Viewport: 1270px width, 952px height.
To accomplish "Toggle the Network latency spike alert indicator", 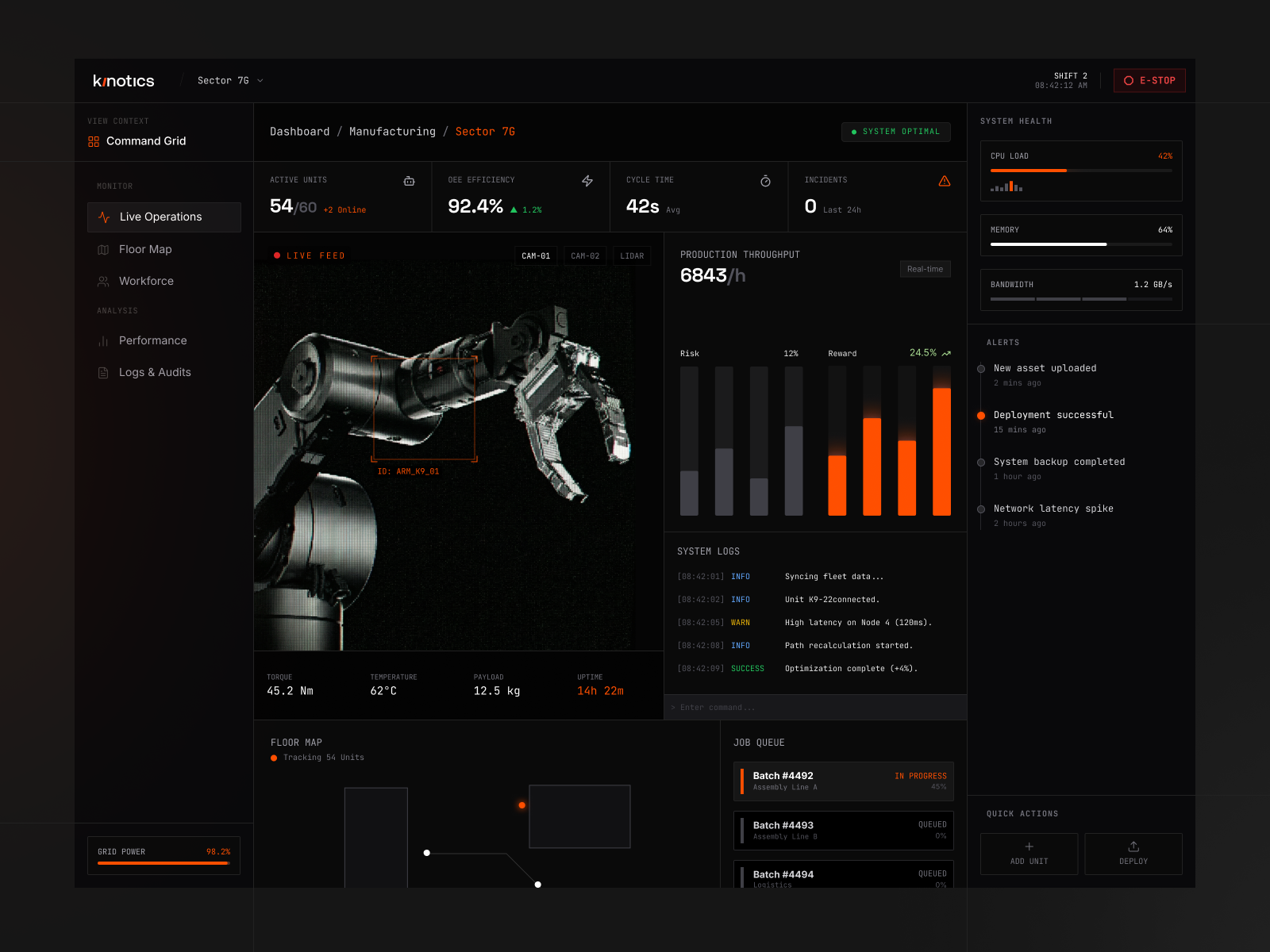I will (x=981, y=509).
